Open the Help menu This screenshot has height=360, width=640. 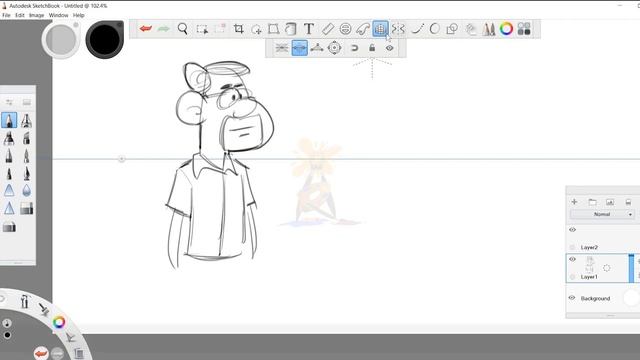78,15
